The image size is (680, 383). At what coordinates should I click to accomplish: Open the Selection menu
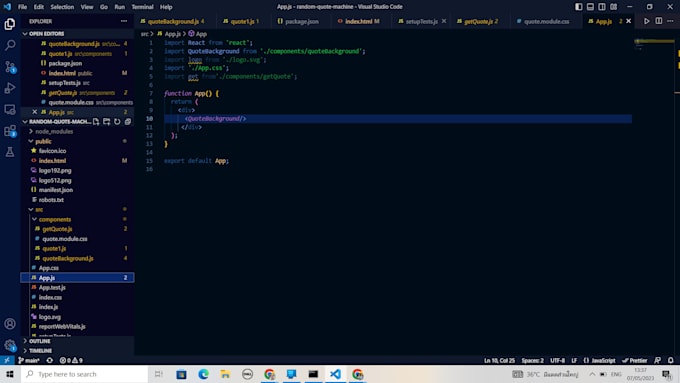[x=62, y=7]
